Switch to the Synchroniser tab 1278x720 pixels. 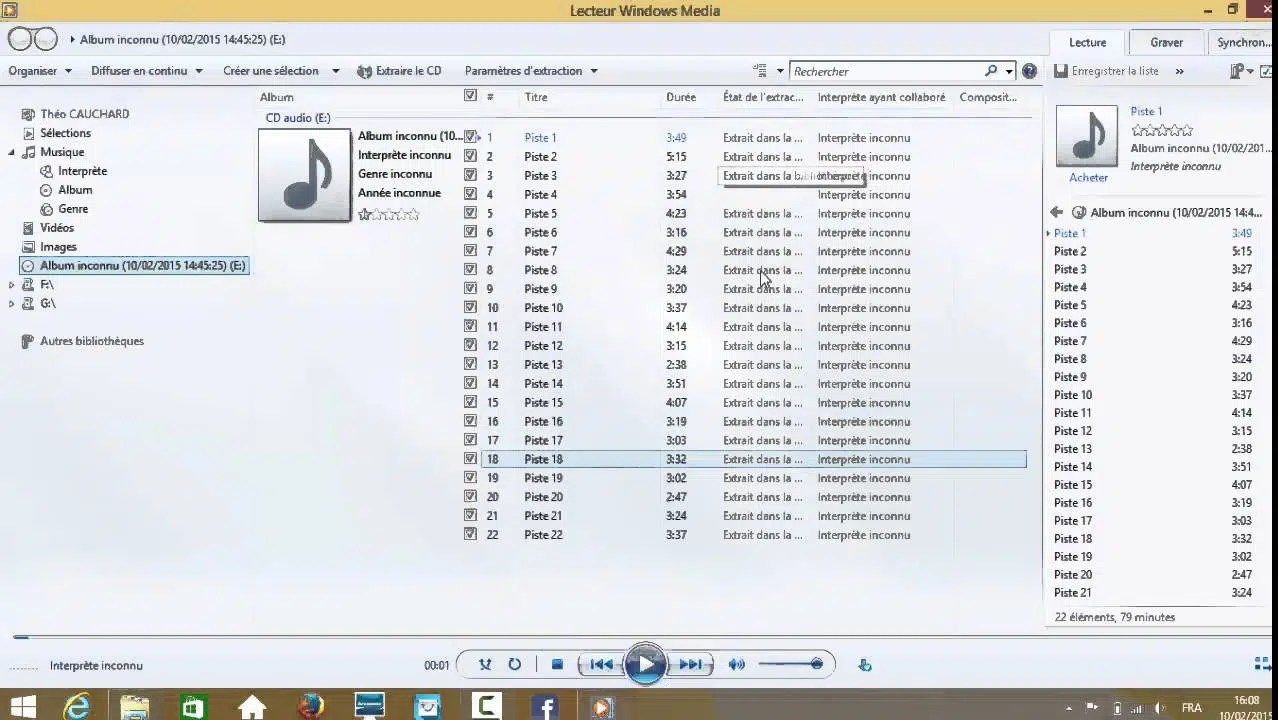[1242, 42]
